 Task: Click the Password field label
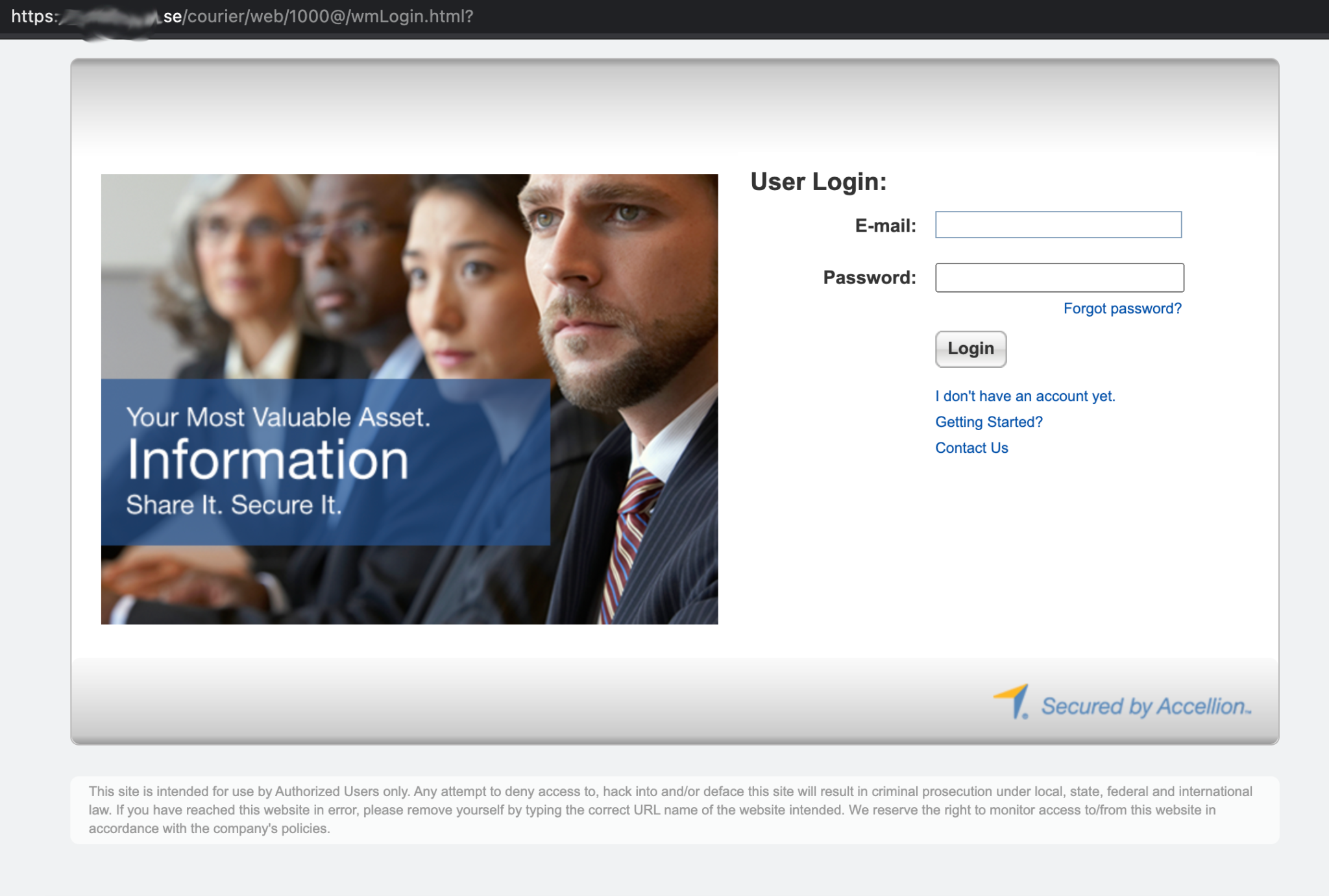click(x=869, y=278)
